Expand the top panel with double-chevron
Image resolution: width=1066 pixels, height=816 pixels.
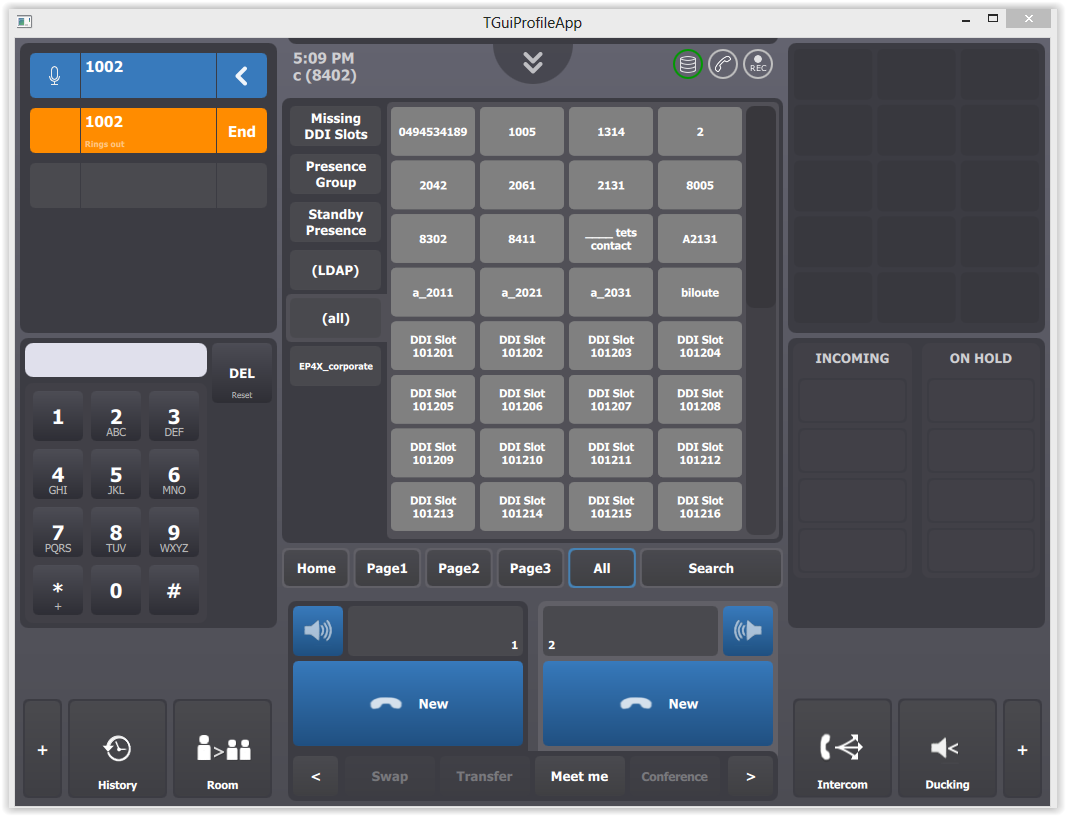[533, 63]
